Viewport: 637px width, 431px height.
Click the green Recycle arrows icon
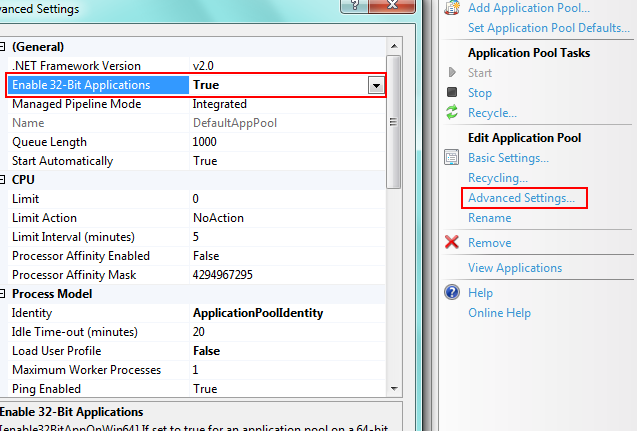coord(452,112)
